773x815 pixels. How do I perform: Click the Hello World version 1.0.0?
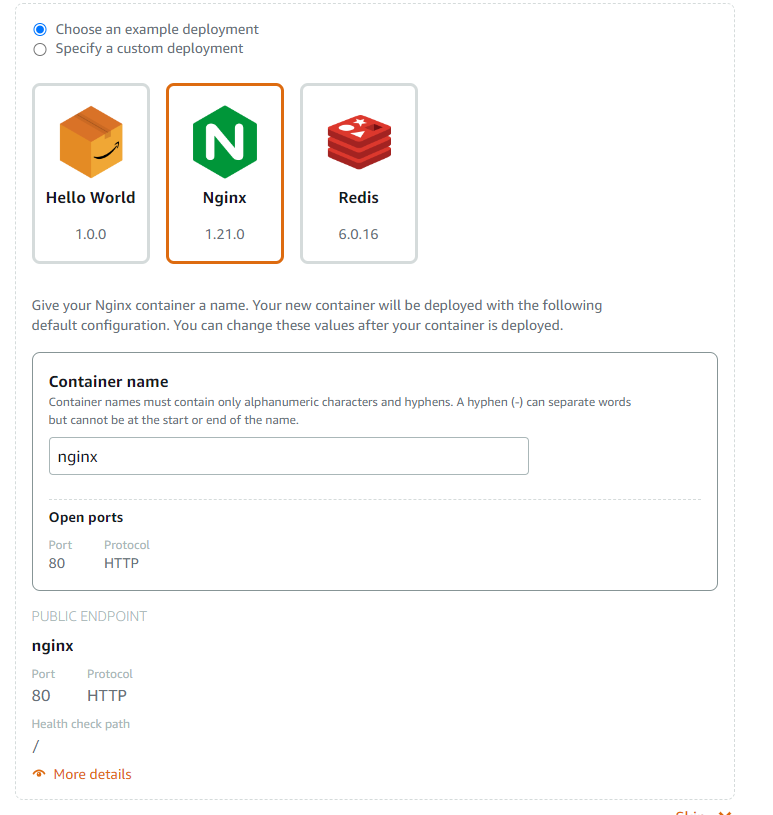(x=90, y=234)
